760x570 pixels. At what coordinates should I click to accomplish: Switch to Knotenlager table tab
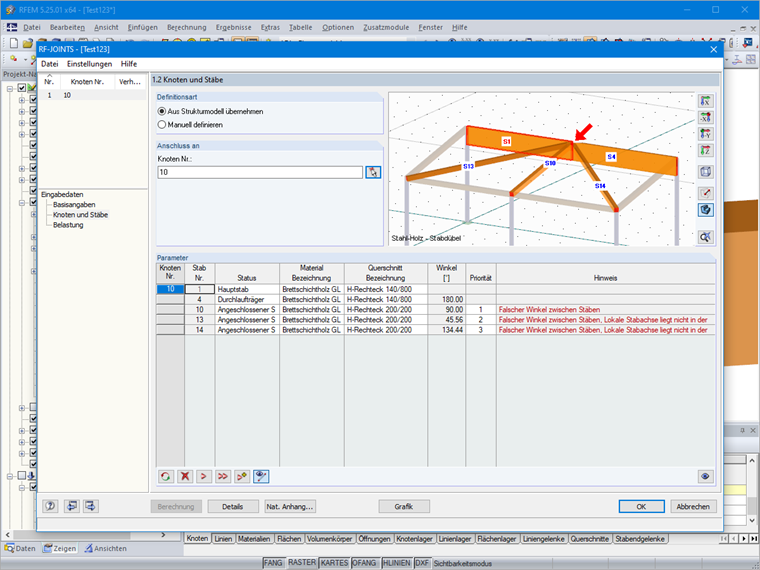(x=414, y=538)
